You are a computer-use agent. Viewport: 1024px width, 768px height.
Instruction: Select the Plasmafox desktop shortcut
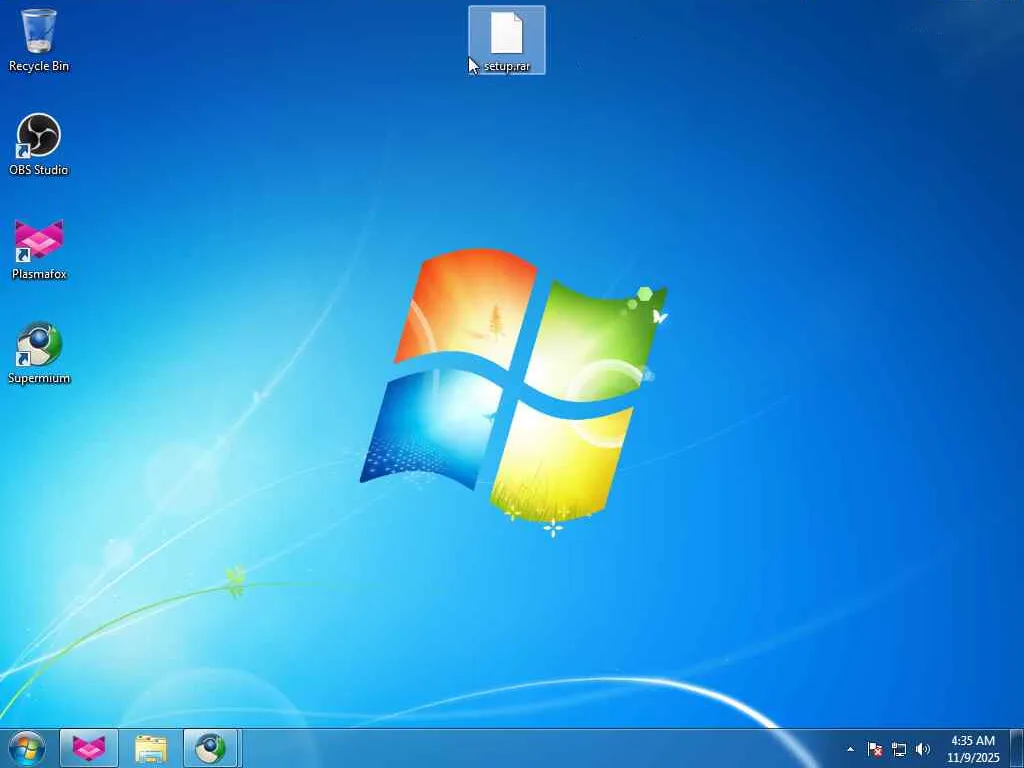(x=39, y=249)
